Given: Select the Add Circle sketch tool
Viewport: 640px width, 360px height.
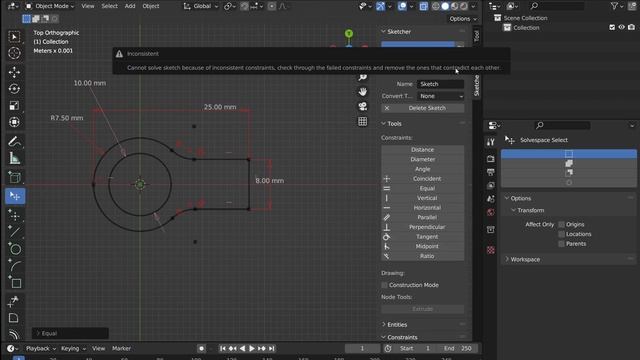Looking at the screenshot, I should [x=14, y=249].
